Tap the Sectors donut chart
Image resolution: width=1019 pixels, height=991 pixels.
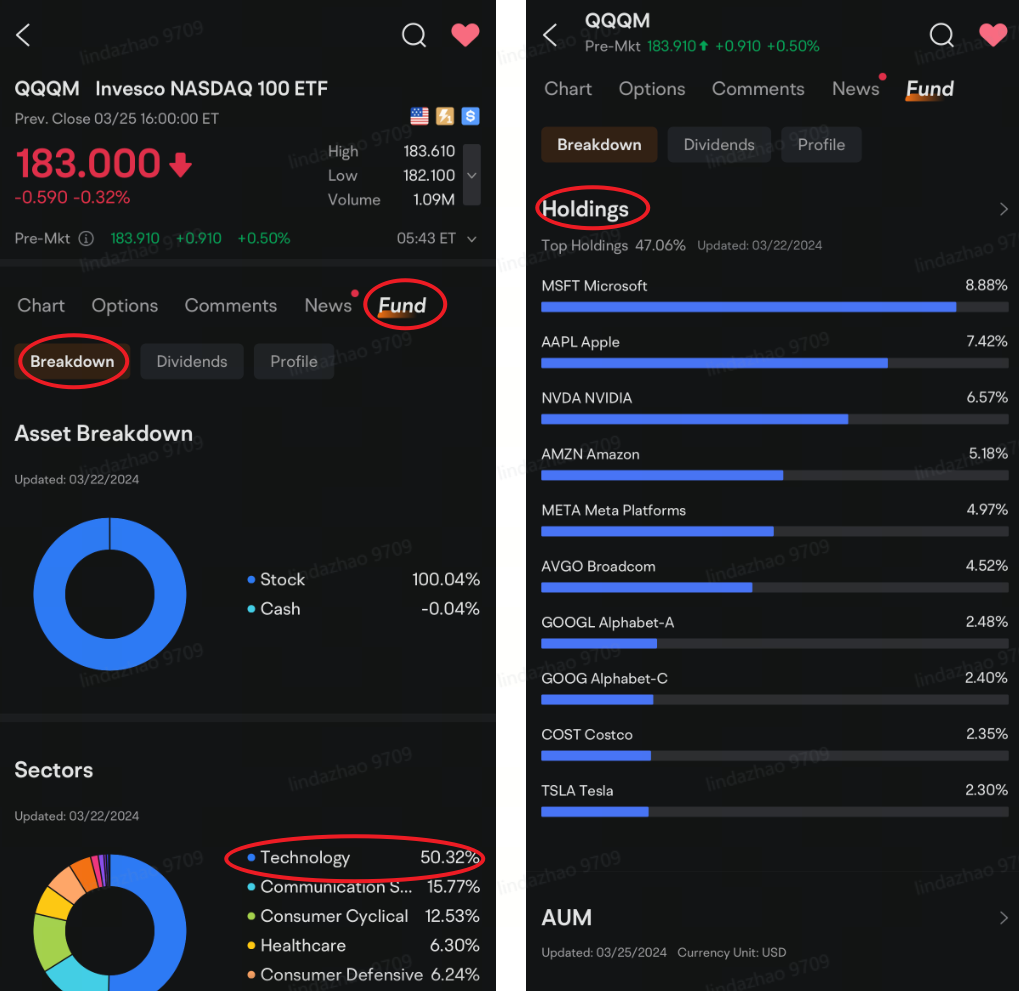110,923
